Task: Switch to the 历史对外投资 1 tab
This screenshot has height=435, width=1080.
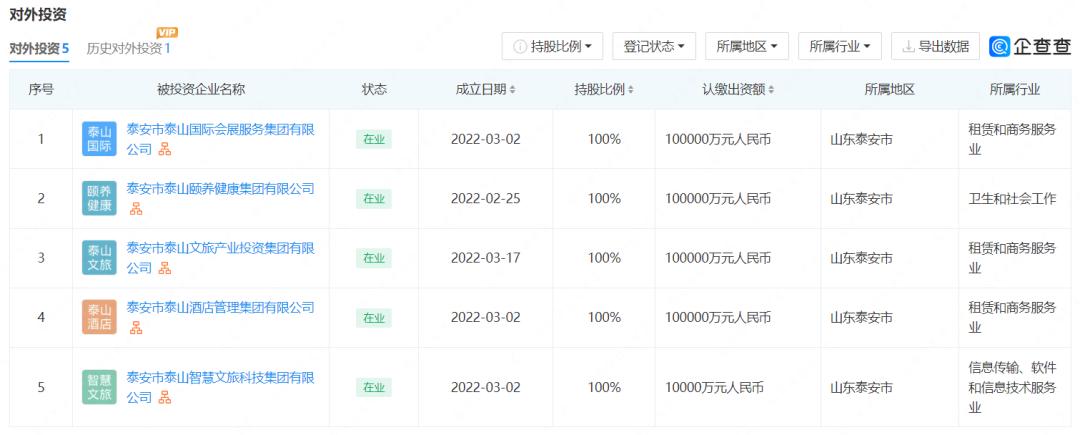Action: click(x=128, y=48)
